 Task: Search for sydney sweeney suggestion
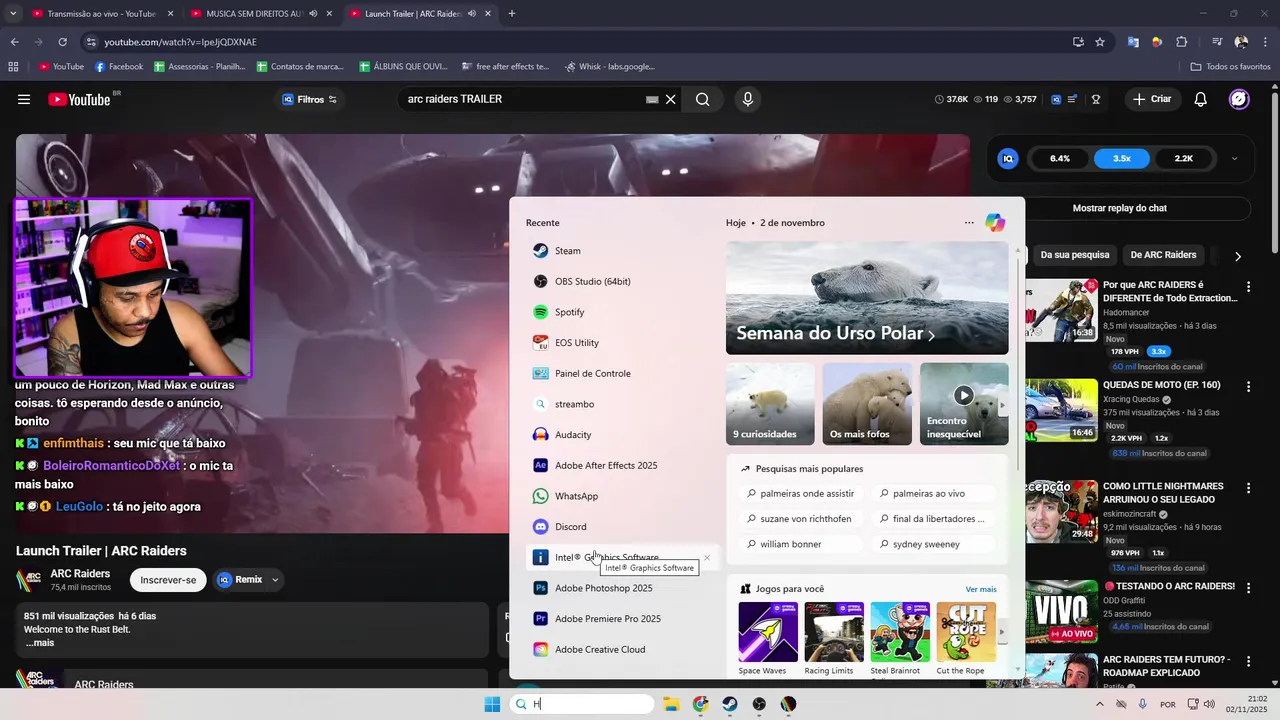point(933,544)
